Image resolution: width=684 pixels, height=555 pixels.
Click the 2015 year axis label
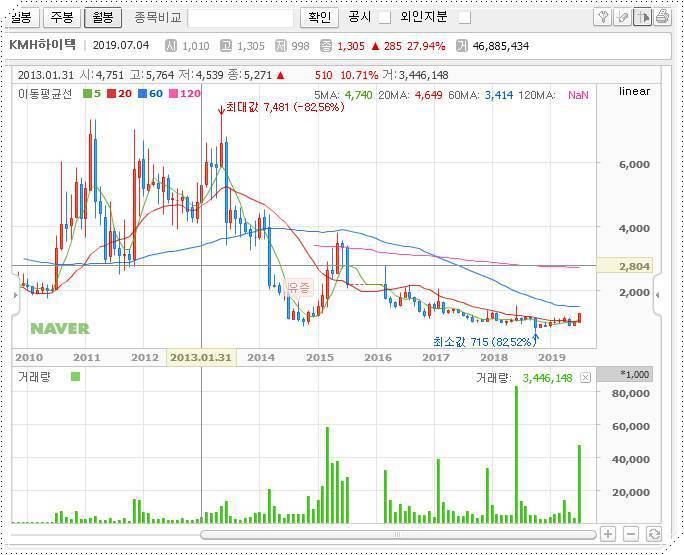click(319, 358)
